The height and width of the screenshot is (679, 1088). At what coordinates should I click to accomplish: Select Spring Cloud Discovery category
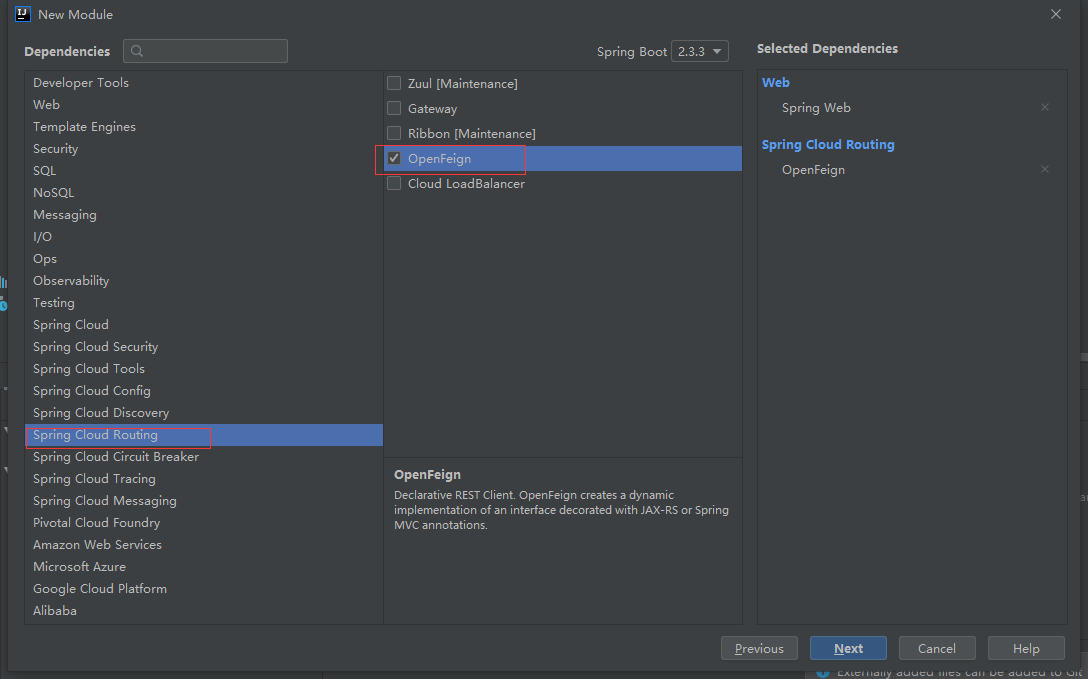point(204,413)
